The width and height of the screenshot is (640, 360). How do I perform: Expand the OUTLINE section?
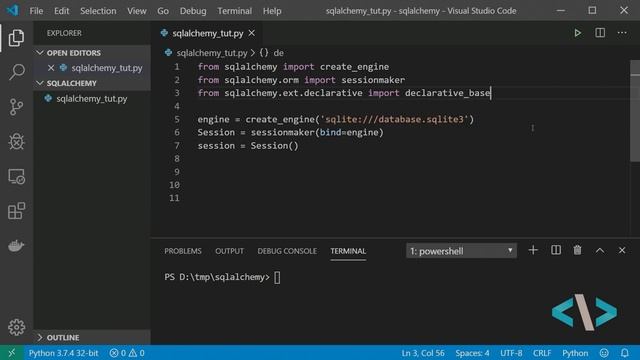coord(63,338)
